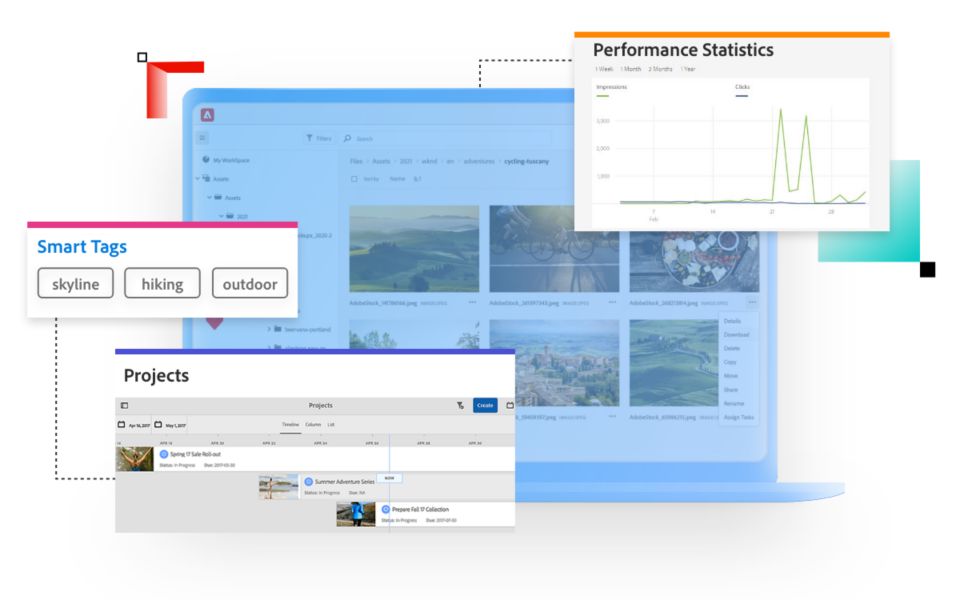Click the Filters funnel icon

pyautogui.click(x=309, y=138)
